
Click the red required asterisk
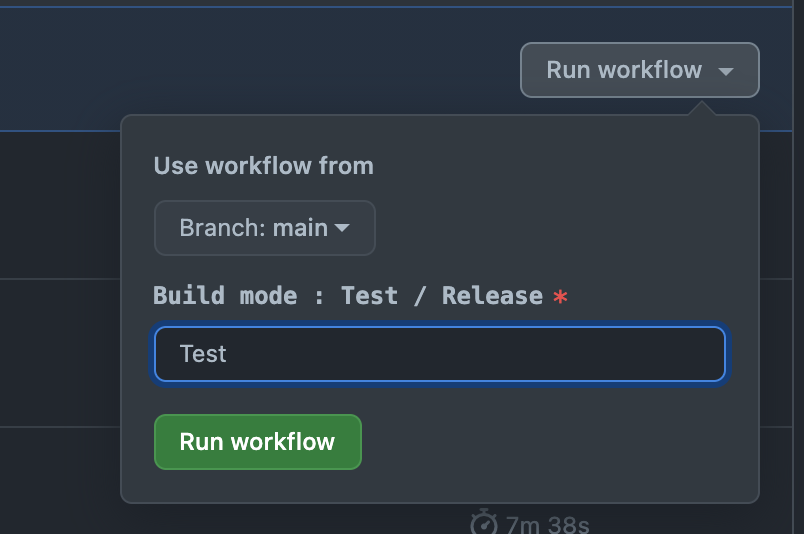pos(560,297)
